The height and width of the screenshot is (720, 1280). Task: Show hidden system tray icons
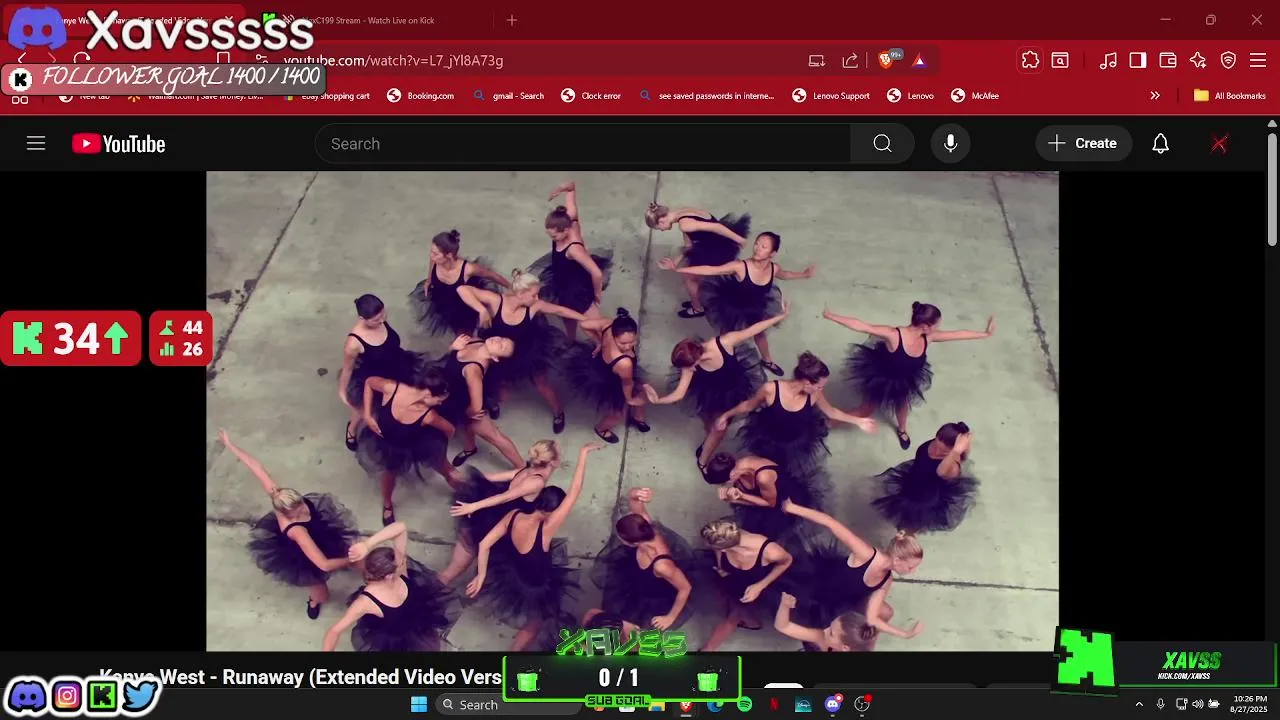(1138, 704)
